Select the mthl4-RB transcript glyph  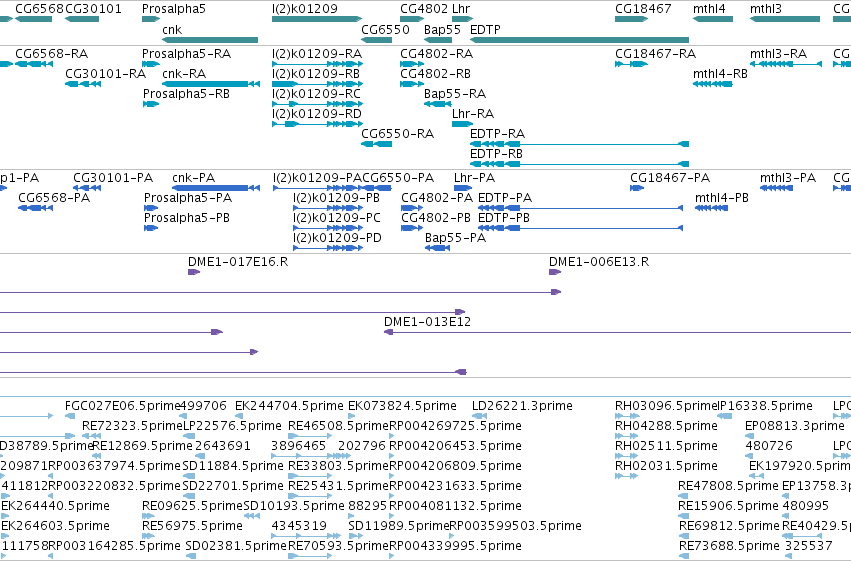(713, 84)
